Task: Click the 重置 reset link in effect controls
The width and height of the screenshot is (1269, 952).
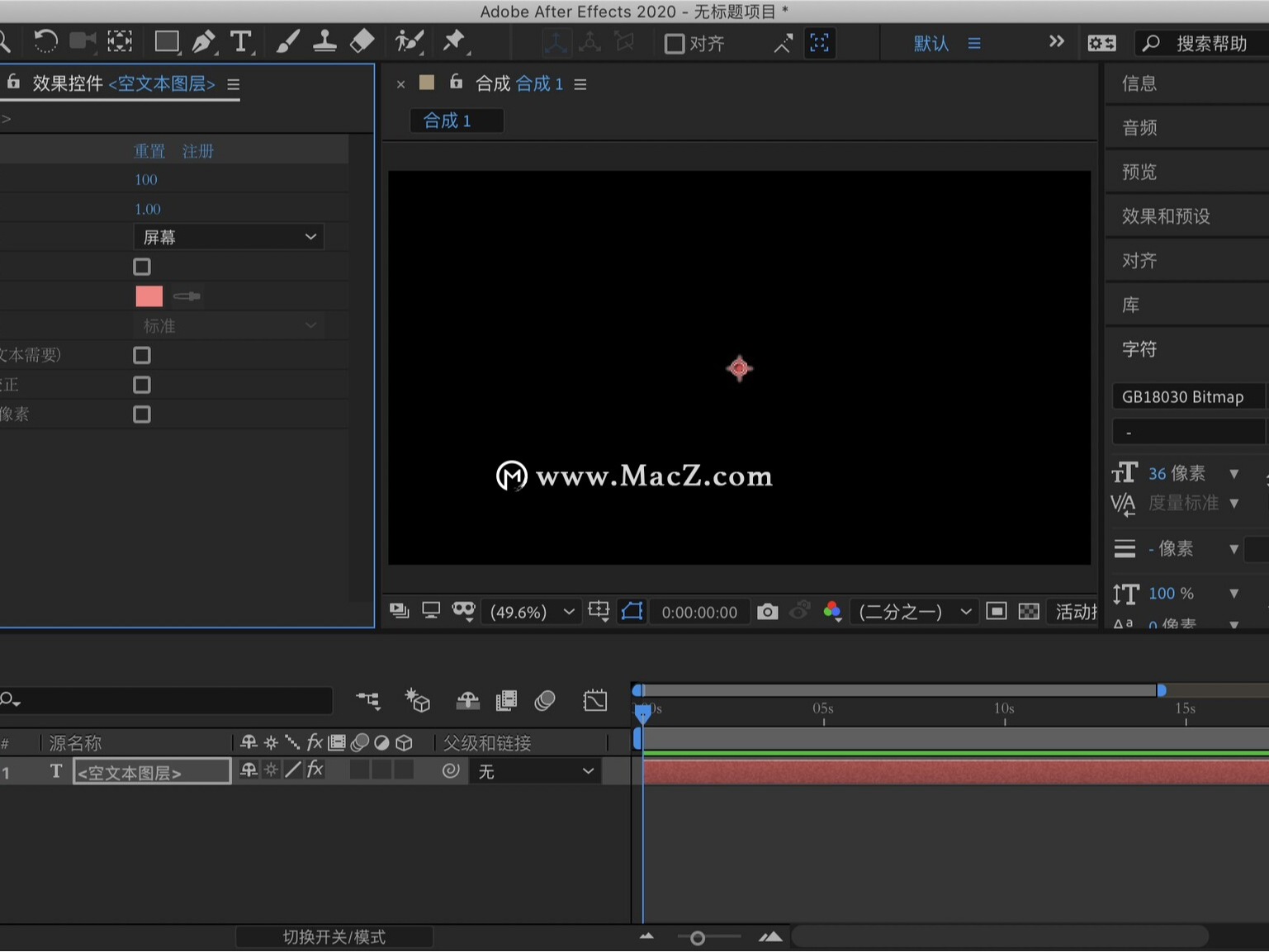Action: (x=149, y=150)
